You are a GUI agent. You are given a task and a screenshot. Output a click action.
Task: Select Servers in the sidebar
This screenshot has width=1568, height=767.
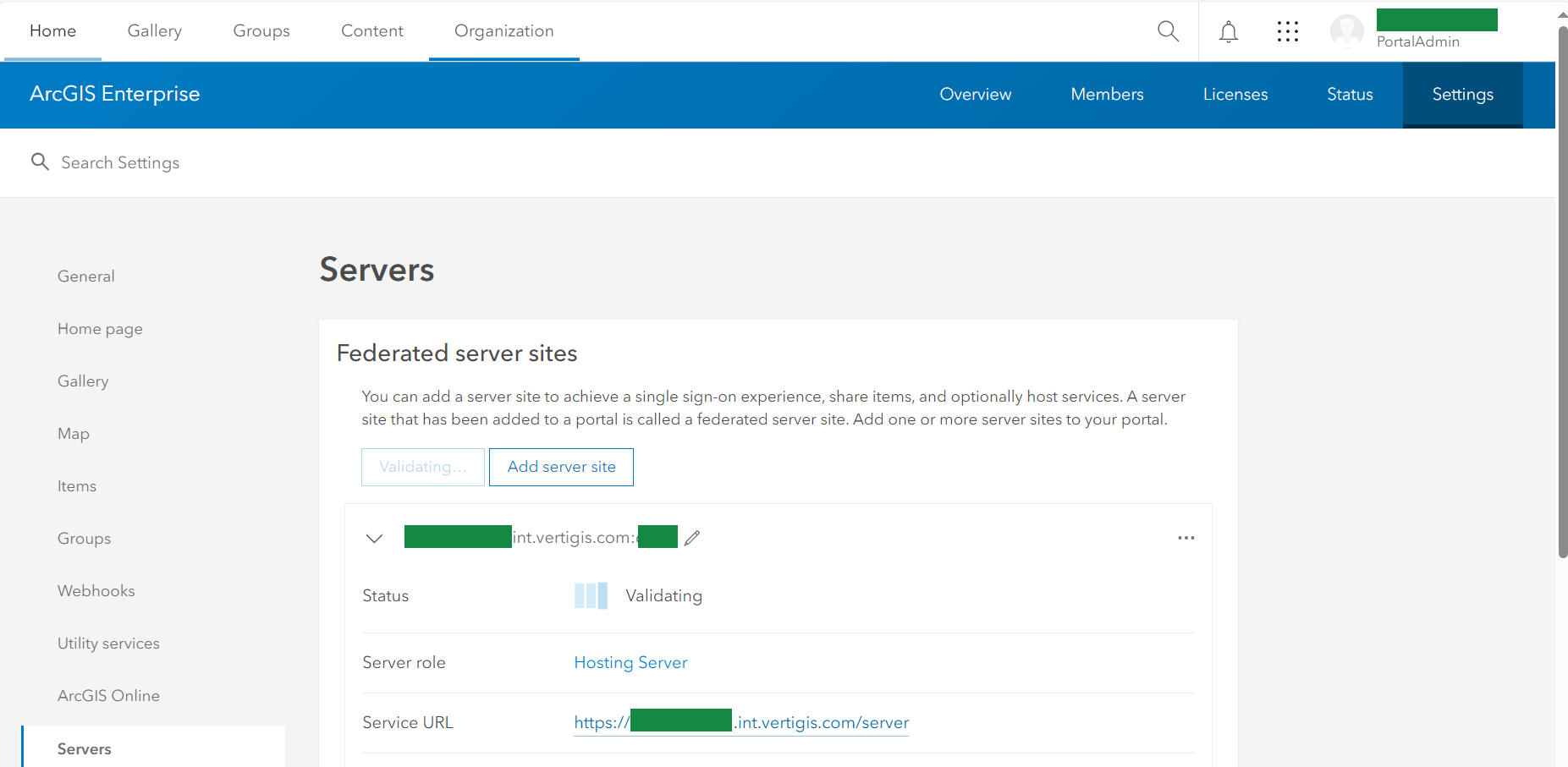tap(153, 748)
